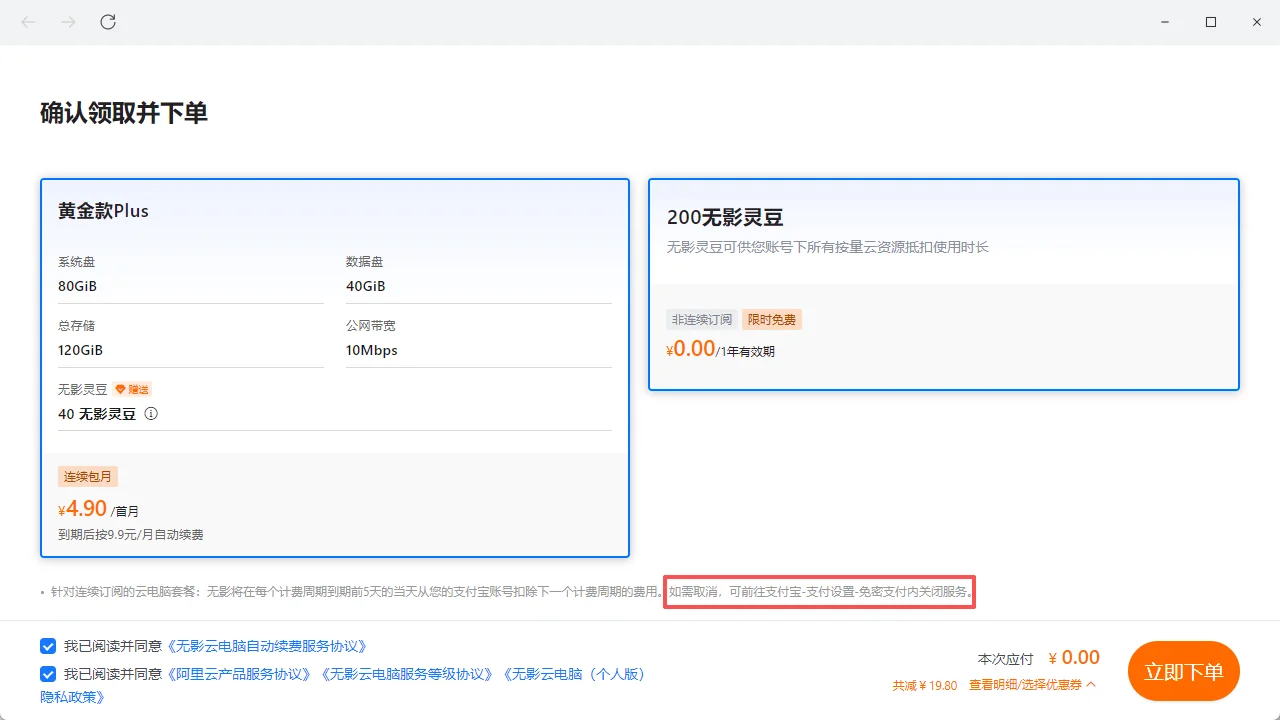Uncheck the 自动续费服务协议 agreement checkbox
The image size is (1280, 720).
pos(48,646)
